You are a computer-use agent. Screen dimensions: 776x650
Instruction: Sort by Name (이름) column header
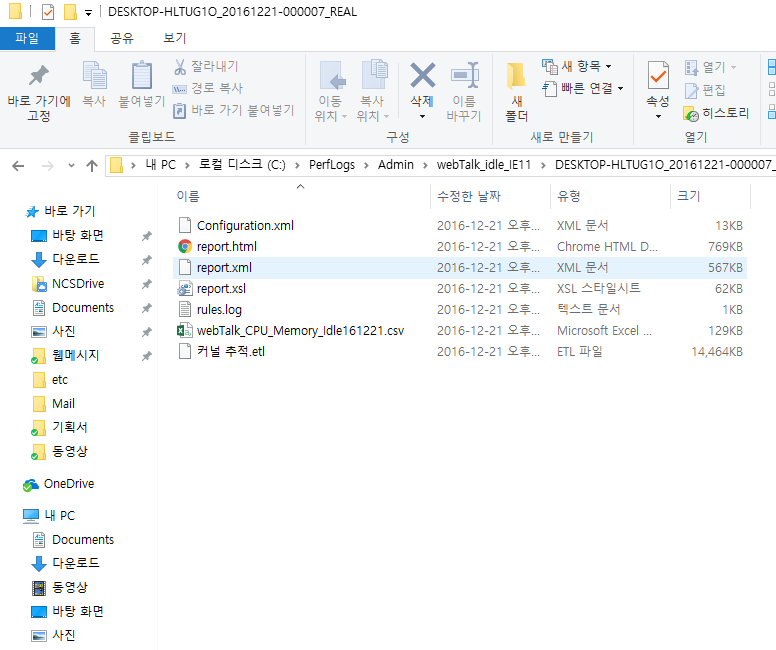click(x=300, y=196)
